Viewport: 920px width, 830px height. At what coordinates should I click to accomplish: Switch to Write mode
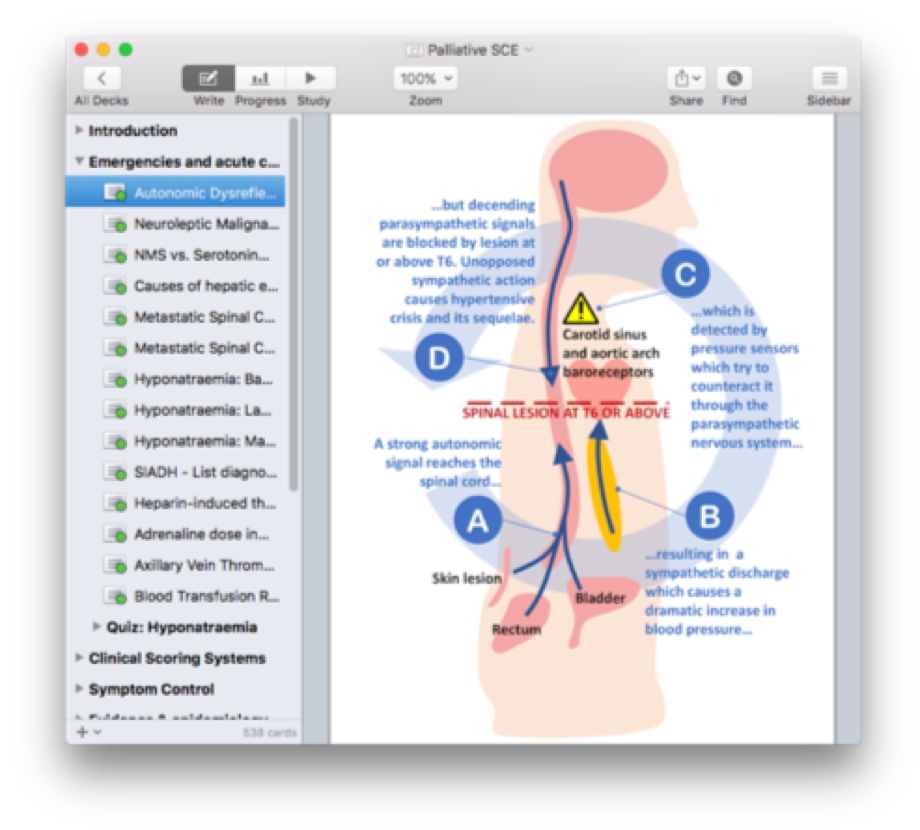(x=208, y=79)
